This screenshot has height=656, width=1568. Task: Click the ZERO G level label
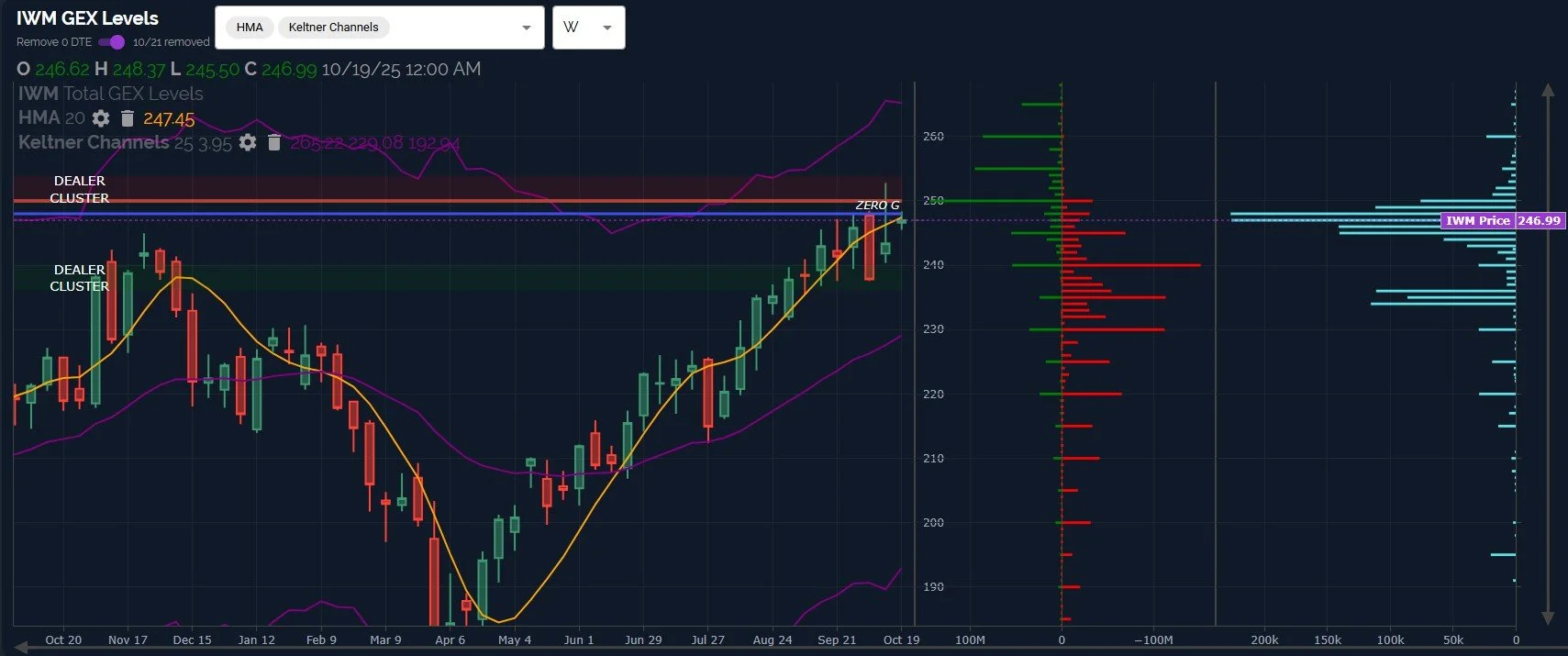(x=877, y=206)
